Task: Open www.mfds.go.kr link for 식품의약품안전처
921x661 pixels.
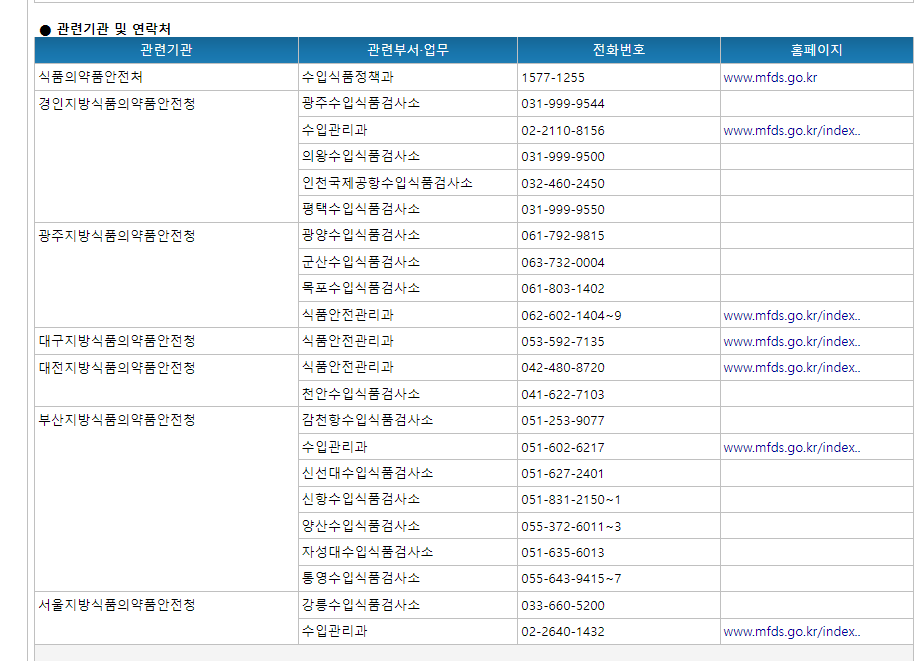Action: 770,78
